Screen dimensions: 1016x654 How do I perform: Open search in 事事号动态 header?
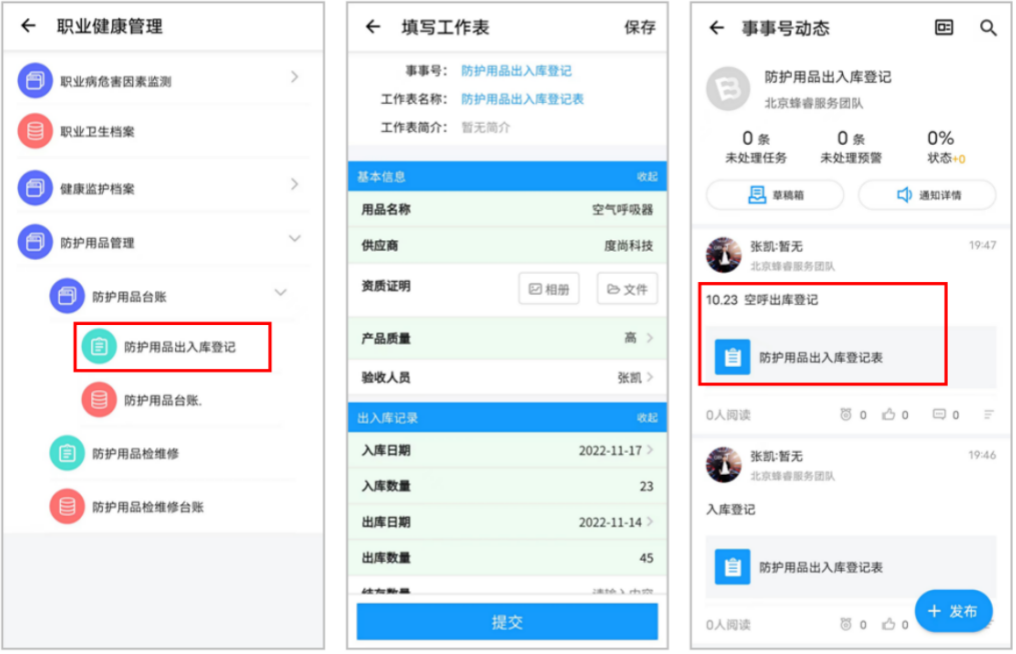[x=988, y=28]
